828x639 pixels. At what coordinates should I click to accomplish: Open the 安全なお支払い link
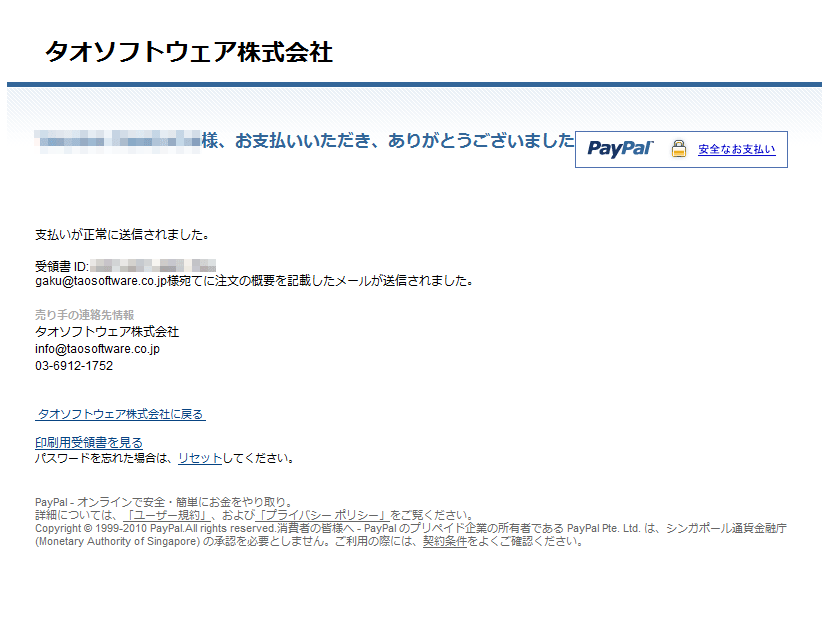(737, 149)
